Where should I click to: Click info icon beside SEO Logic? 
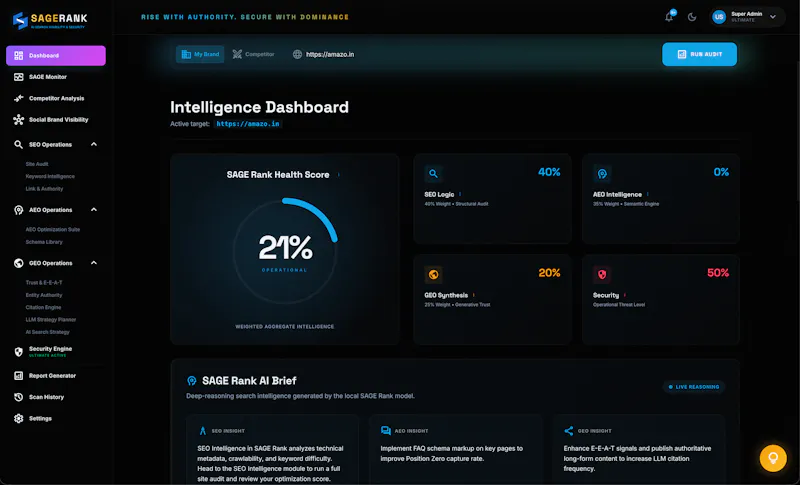(x=460, y=194)
